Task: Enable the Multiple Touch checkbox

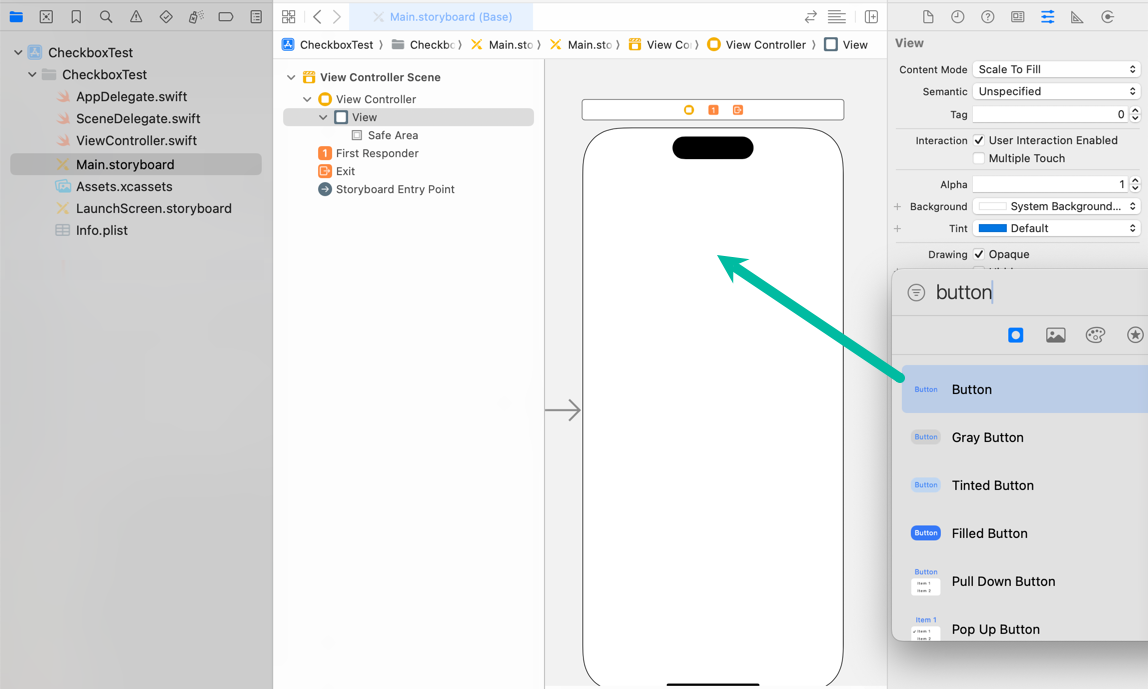Action: point(979,159)
